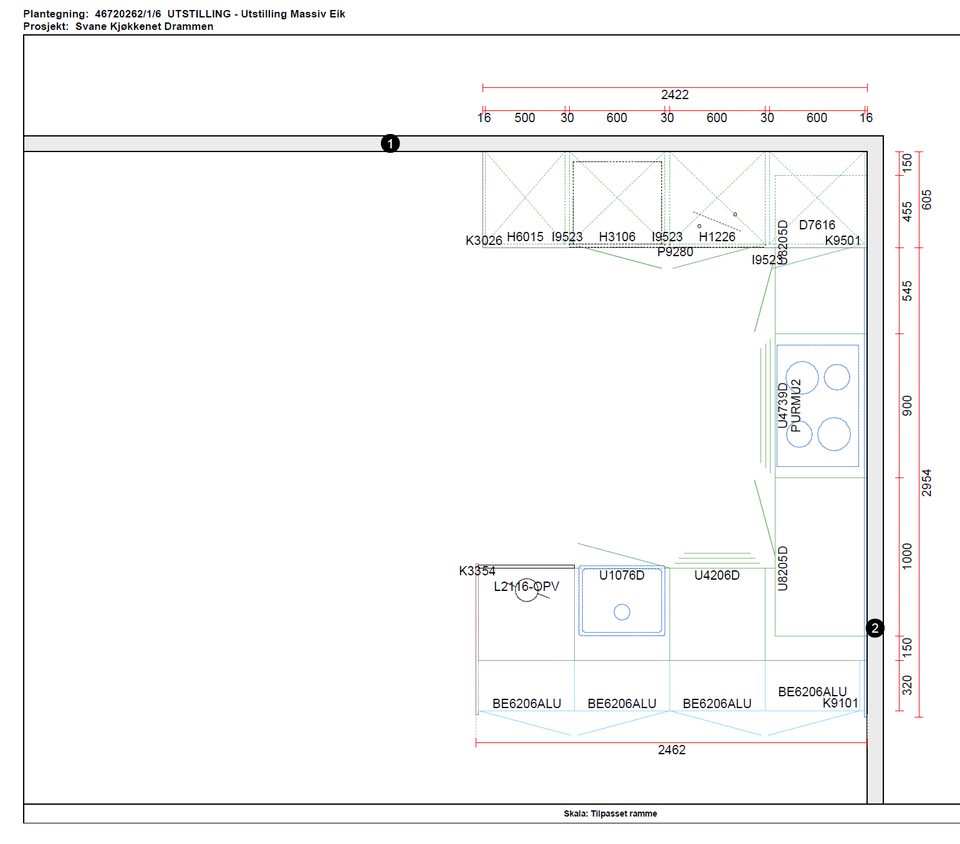Select the 1000 dimension value
This screenshot has height=844, width=960.
(x=907, y=556)
